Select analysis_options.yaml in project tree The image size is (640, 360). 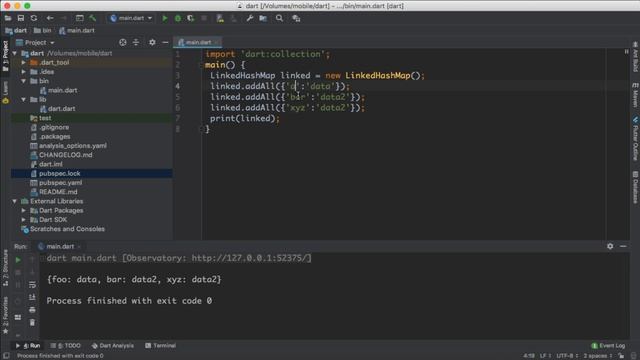pos(69,146)
